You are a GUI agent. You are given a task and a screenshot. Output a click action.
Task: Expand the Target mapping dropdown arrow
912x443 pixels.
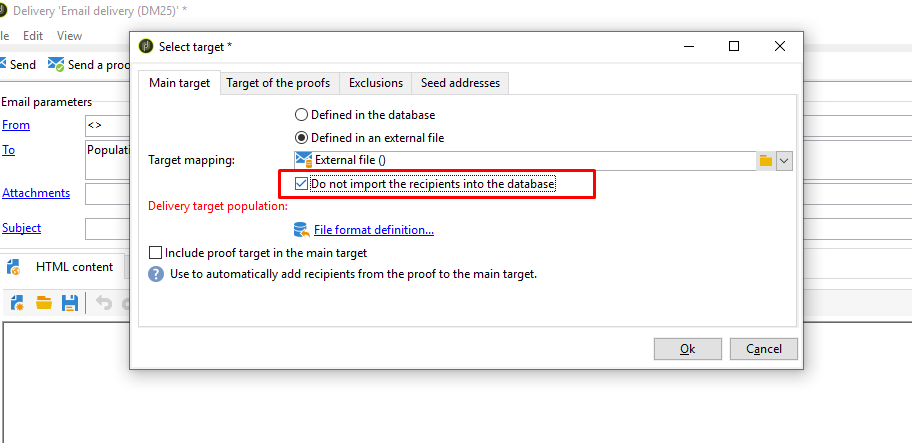coord(785,161)
